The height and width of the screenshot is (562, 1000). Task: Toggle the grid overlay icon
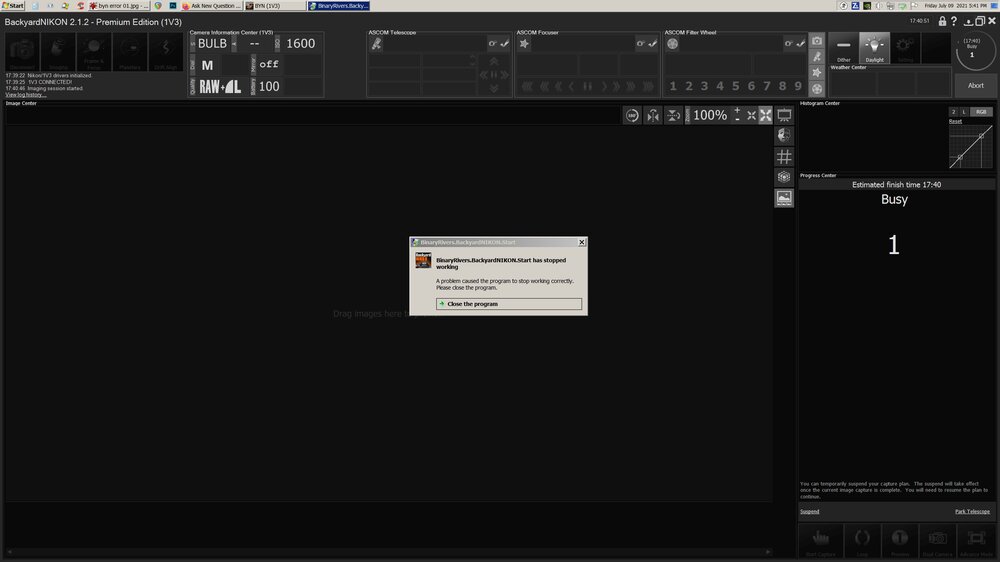pos(784,157)
